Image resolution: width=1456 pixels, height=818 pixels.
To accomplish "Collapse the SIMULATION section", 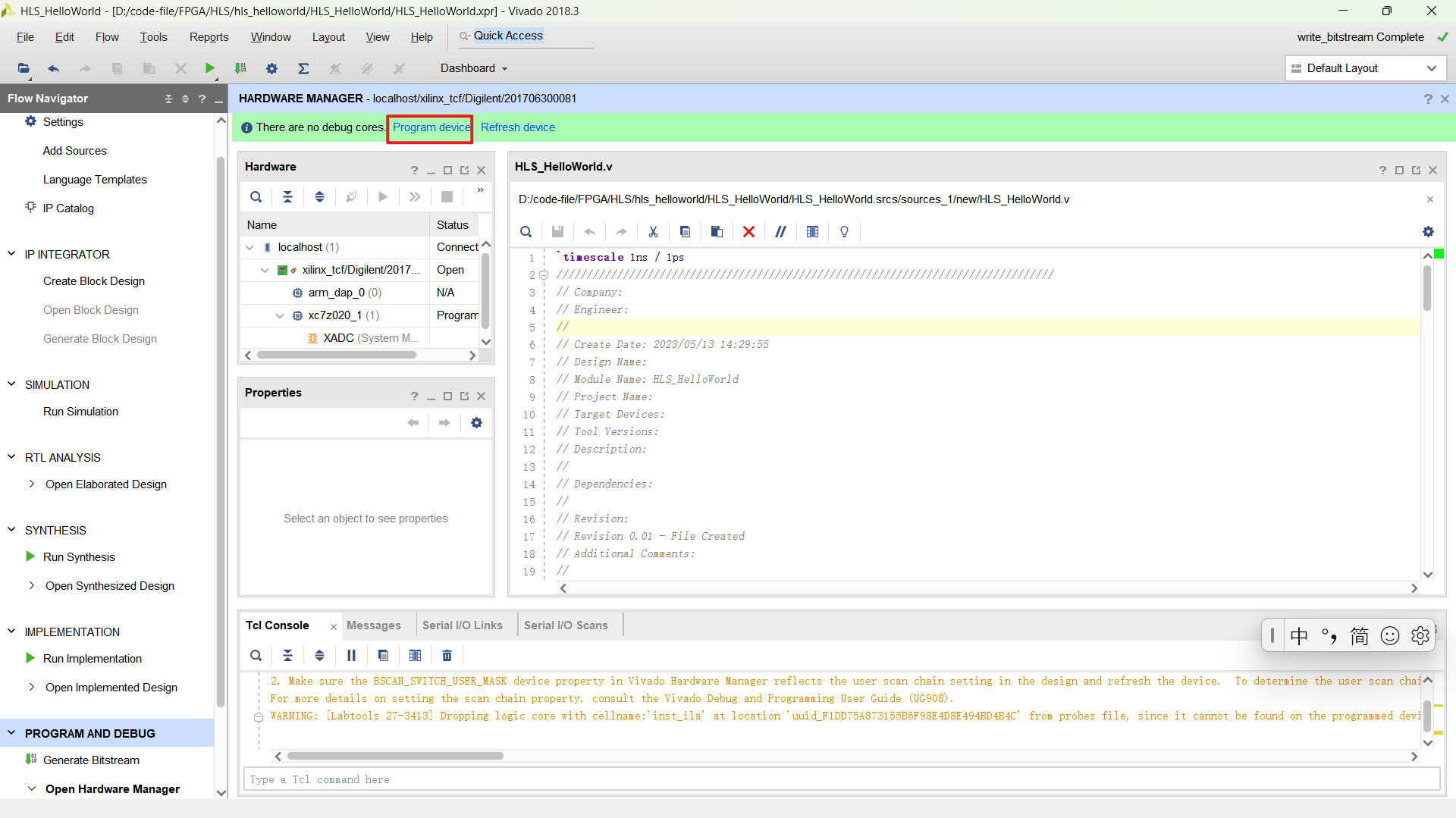I will 11,384.
